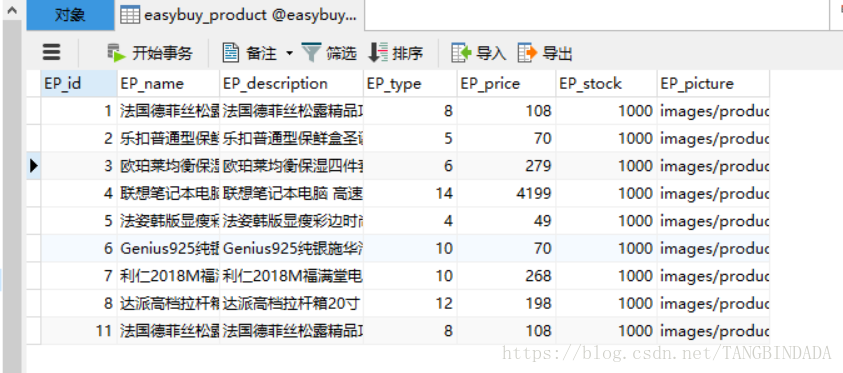This screenshot has width=843, height=373.
Task: Select the name cell 联想笔记本电脑
Action: point(168,193)
